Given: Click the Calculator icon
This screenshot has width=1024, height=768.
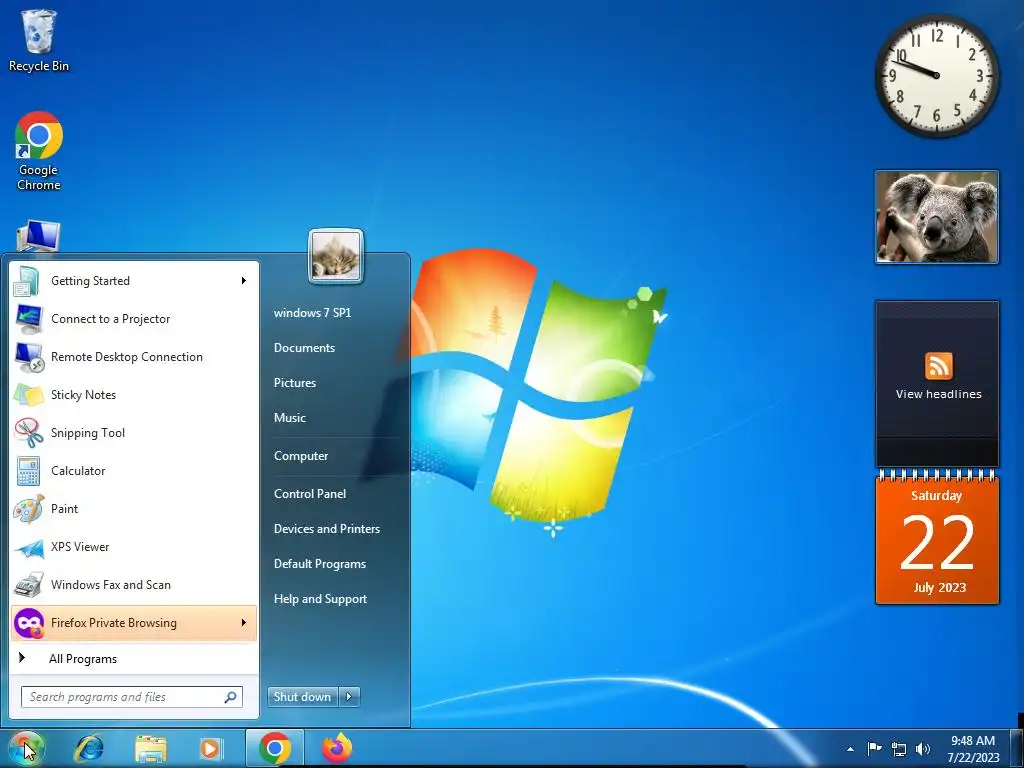Looking at the screenshot, I should [29, 470].
